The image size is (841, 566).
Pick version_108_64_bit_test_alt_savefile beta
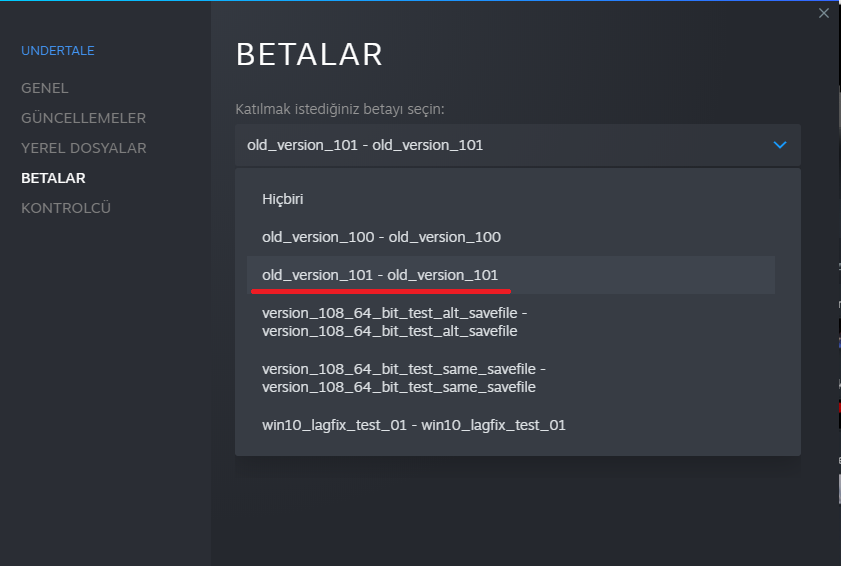pyautogui.click(x=511, y=322)
